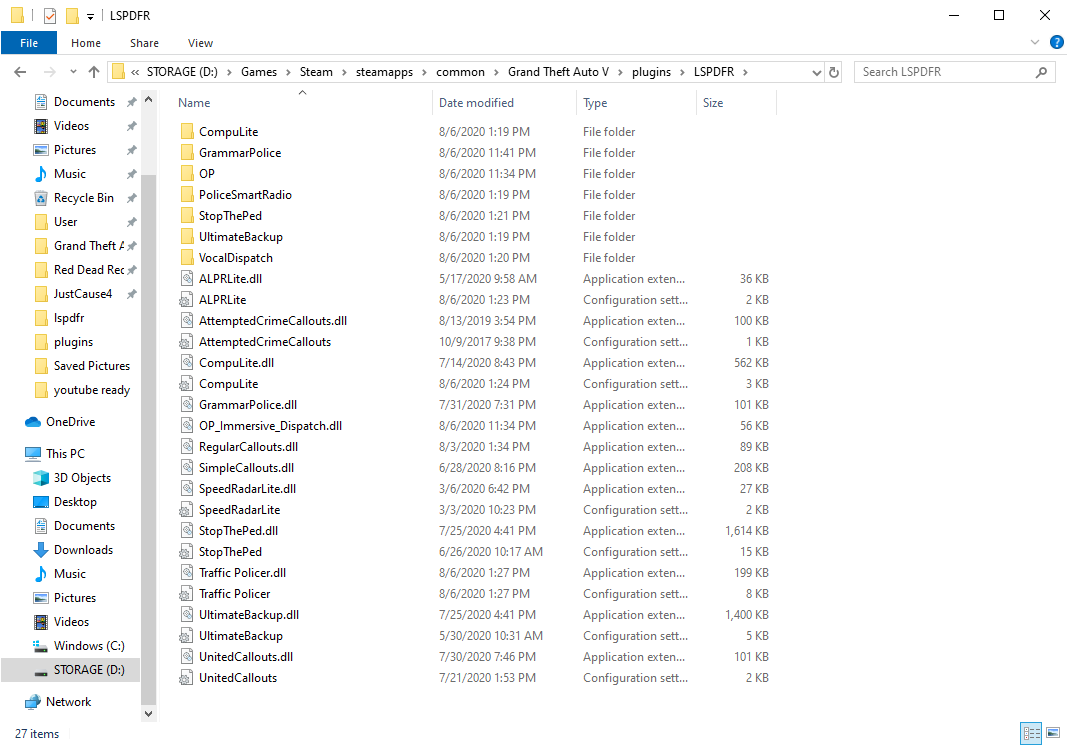Click New Folder quick access toolbar icon
This screenshot has width=1067, height=745.
coord(72,15)
